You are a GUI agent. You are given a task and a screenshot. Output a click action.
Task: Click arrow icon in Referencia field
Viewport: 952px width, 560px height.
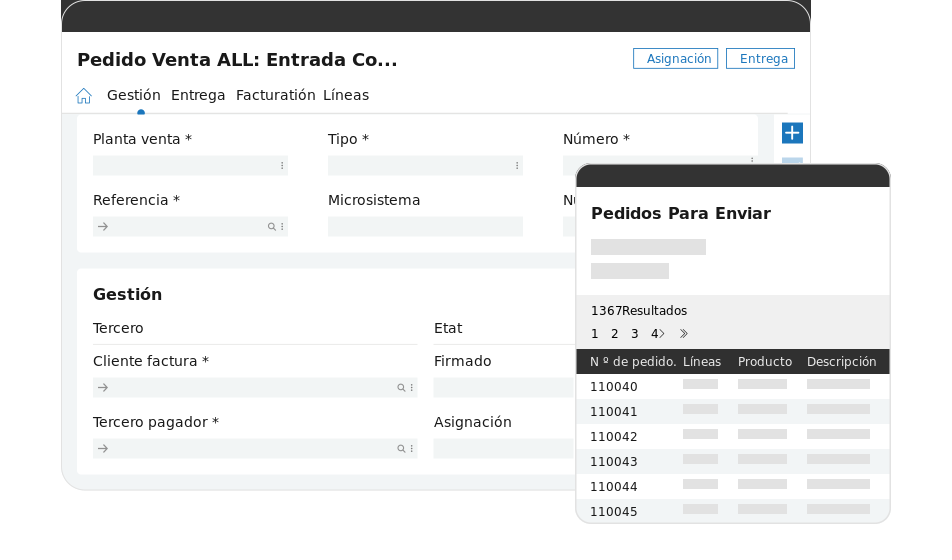click(x=102, y=227)
